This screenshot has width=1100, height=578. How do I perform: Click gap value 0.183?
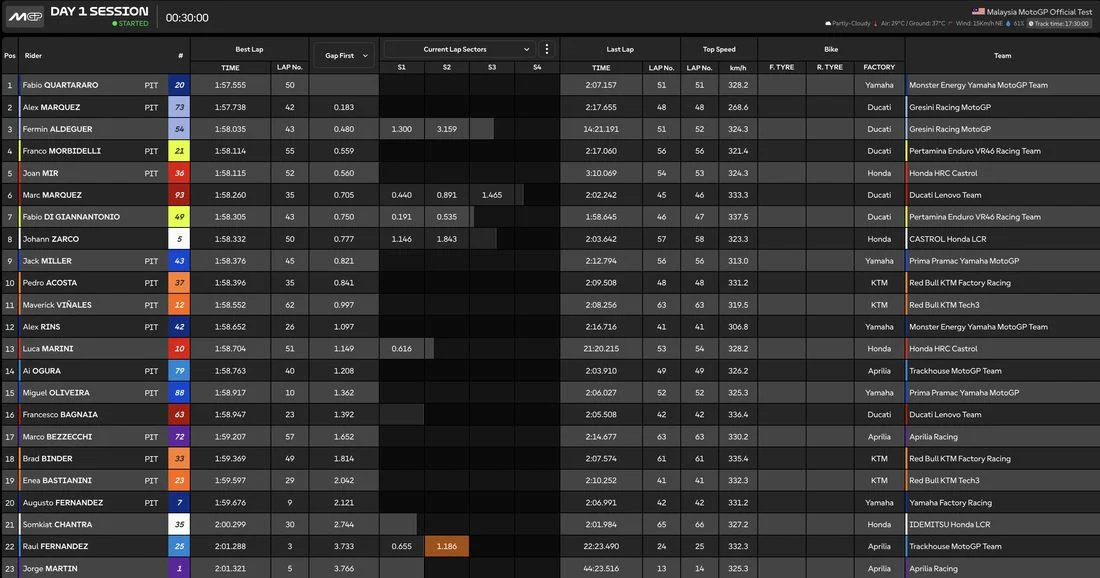pos(344,107)
